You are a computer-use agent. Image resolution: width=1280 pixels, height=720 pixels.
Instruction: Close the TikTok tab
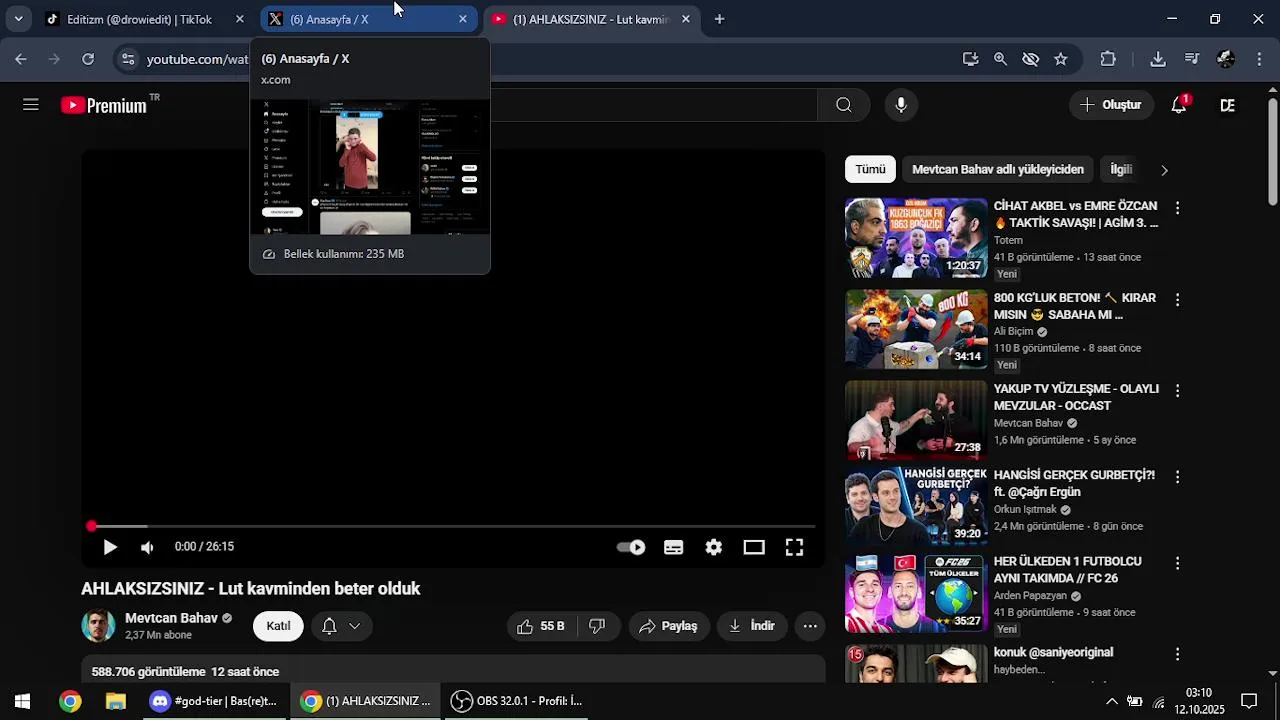pyautogui.click(x=239, y=19)
